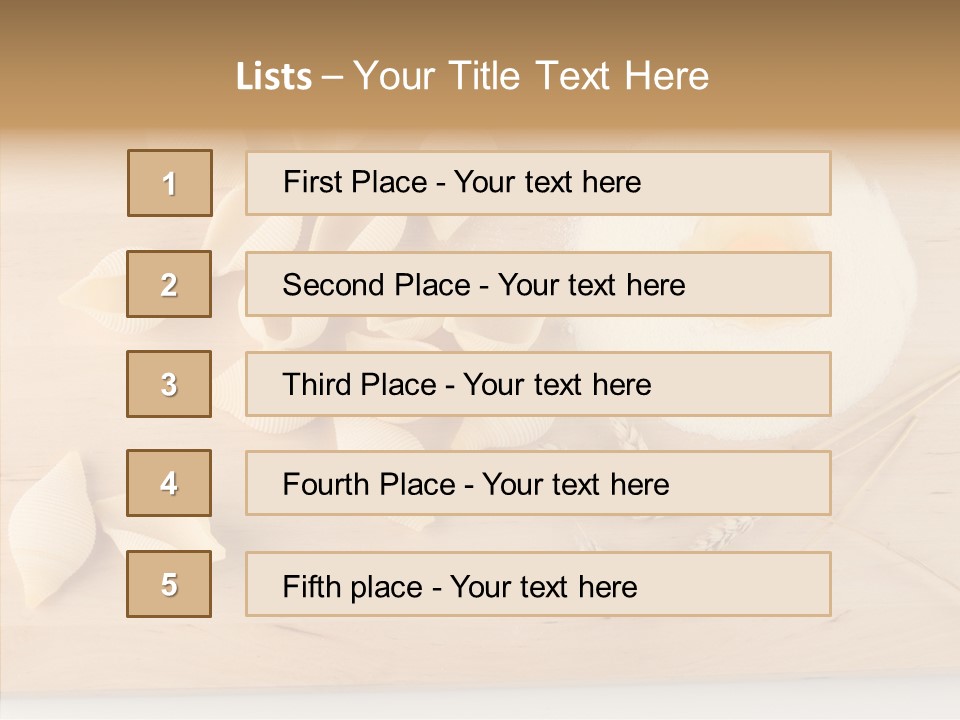Click the number 5 box
The width and height of the screenshot is (960, 720).
pos(169,584)
